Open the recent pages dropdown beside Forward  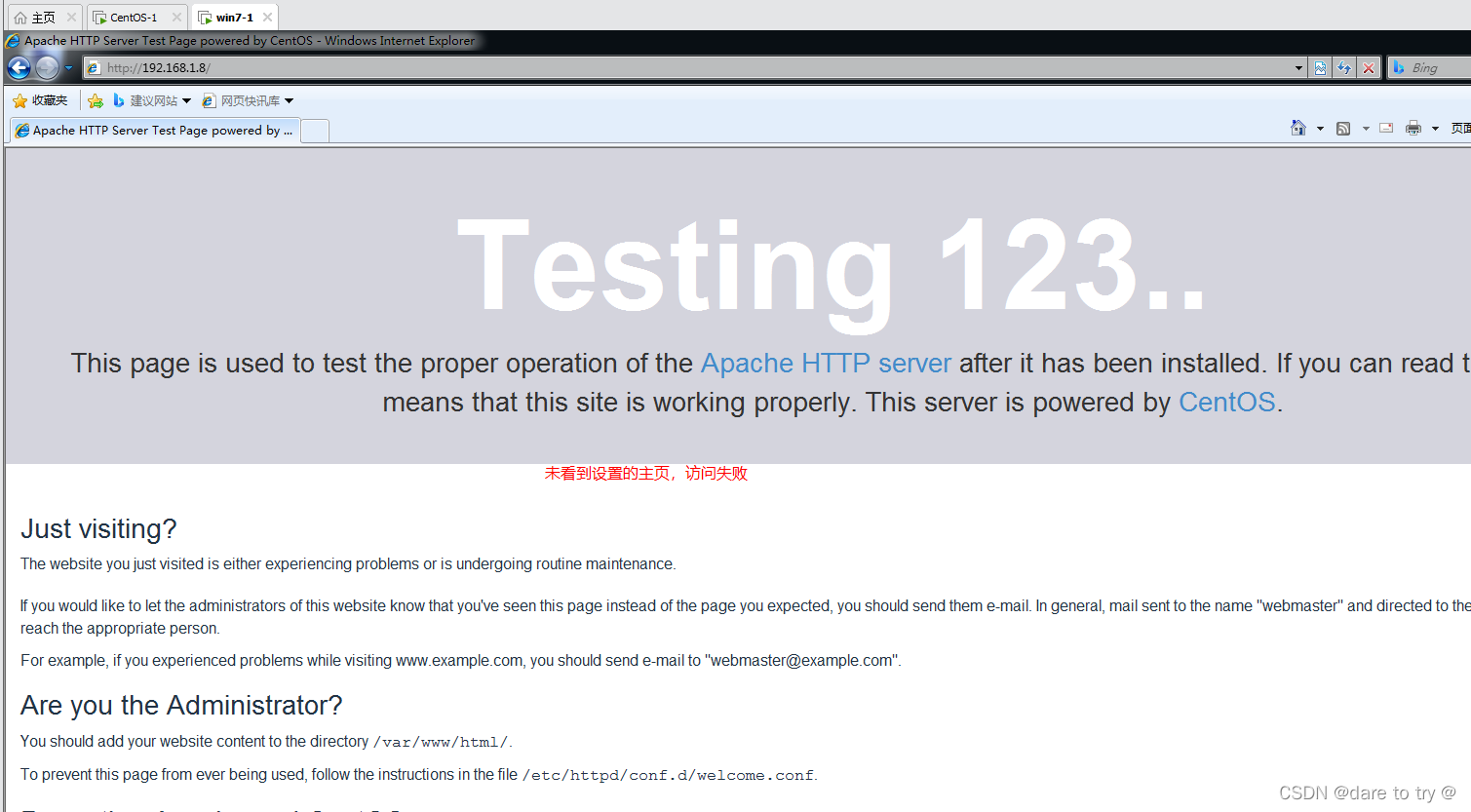click(68, 68)
